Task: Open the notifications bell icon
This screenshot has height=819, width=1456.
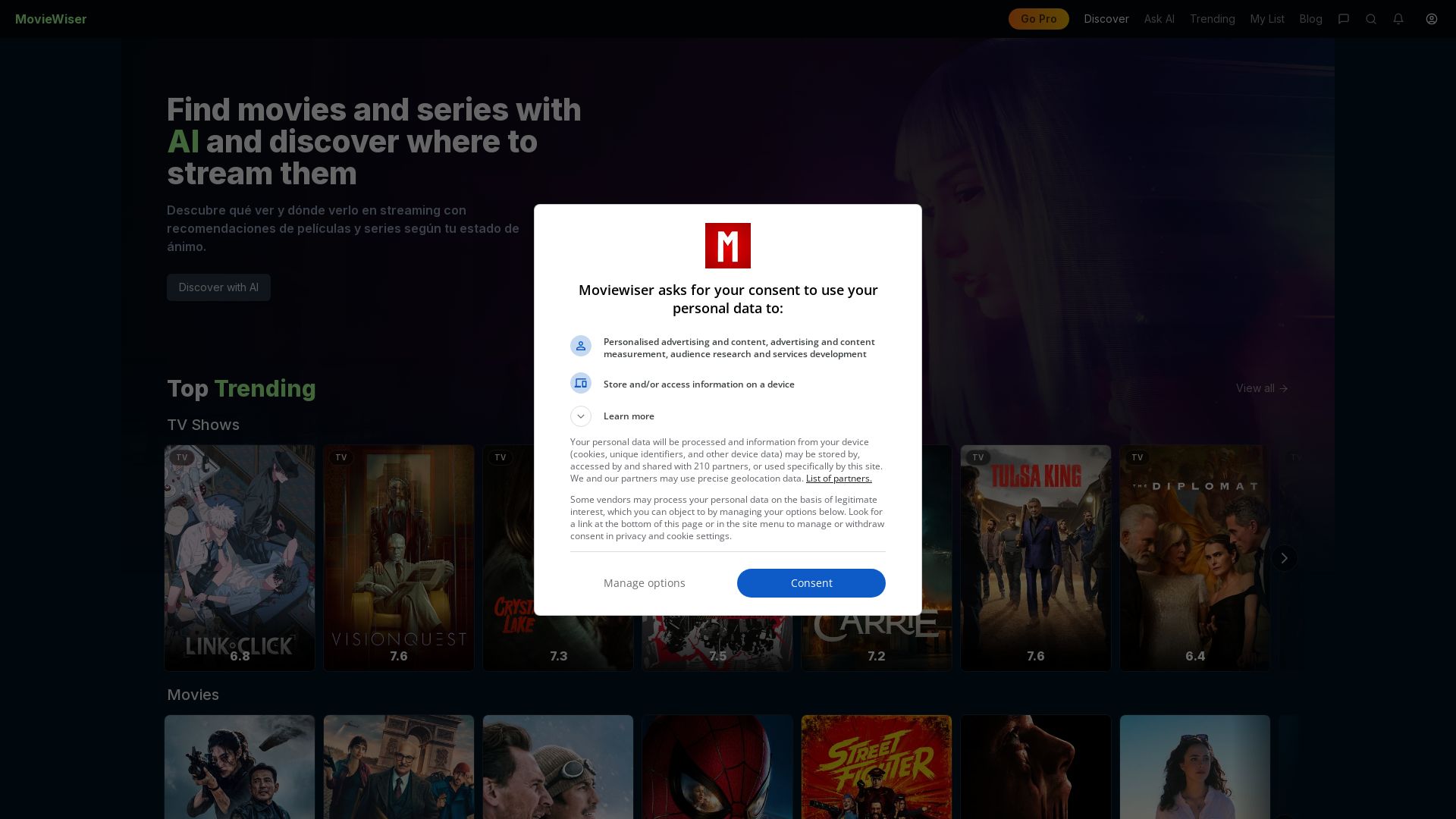Action: coord(1398,19)
